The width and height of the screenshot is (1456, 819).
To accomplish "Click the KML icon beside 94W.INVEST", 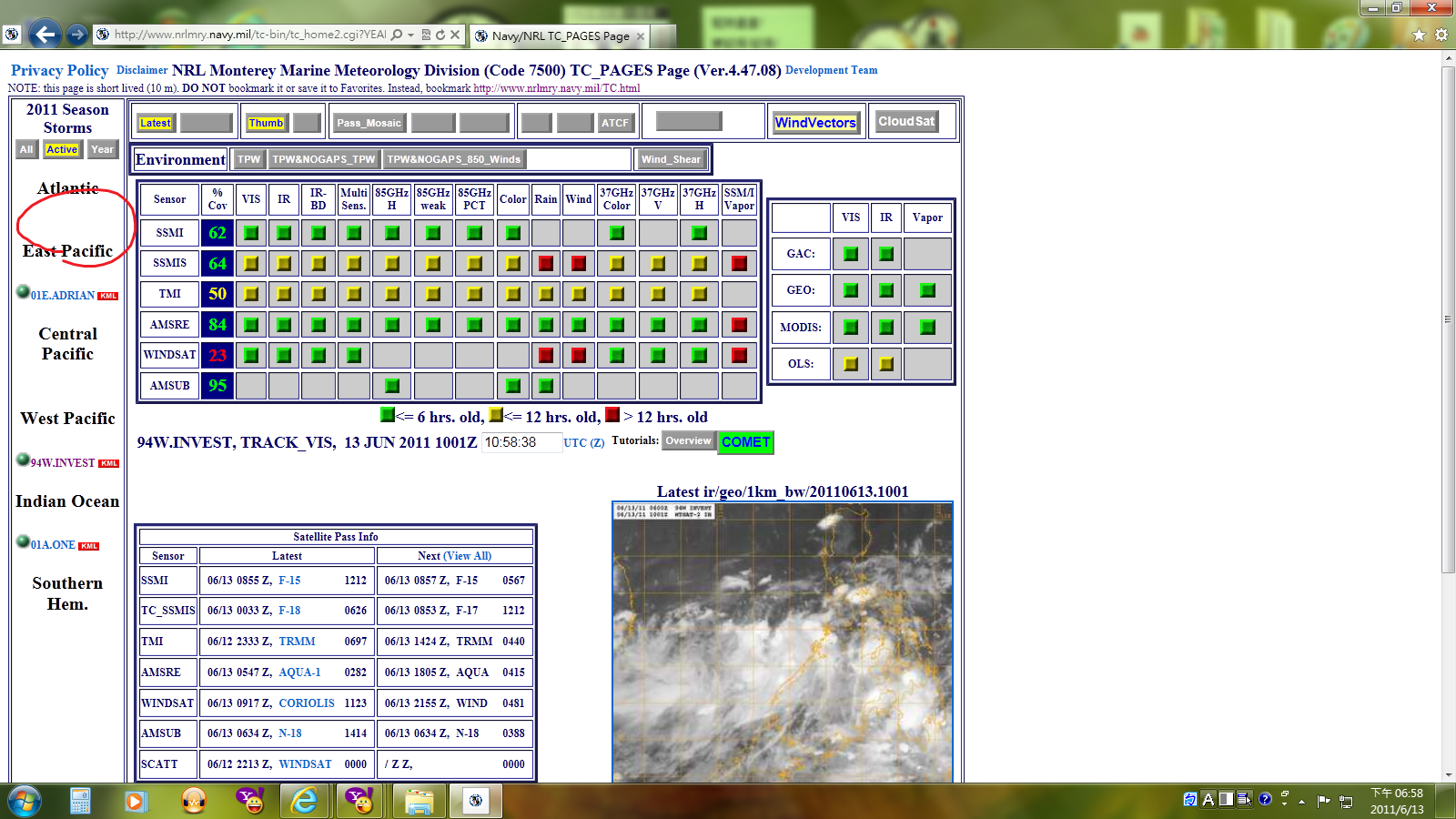I will 109,463.
